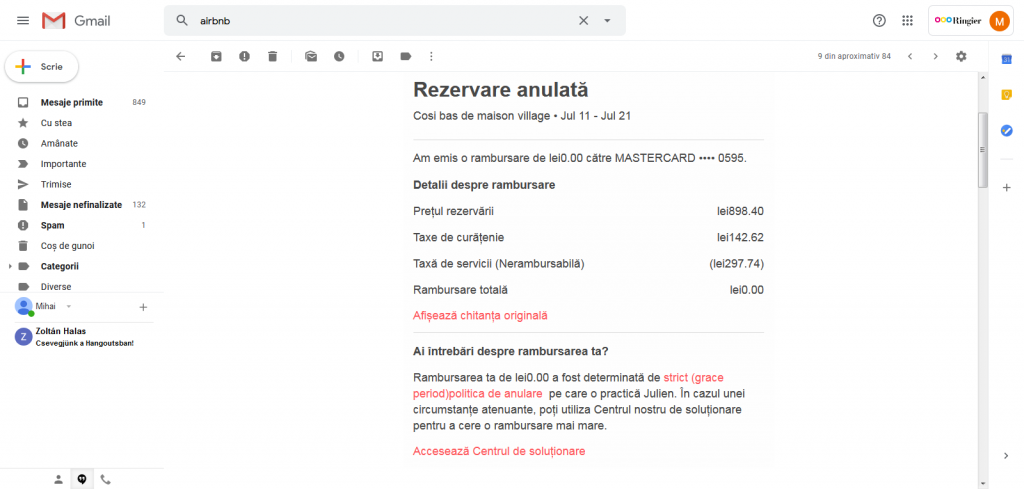Screen dimensions: 1024x489
Task: Get add-ons with the plus icon
Action: [x=1006, y=187]
